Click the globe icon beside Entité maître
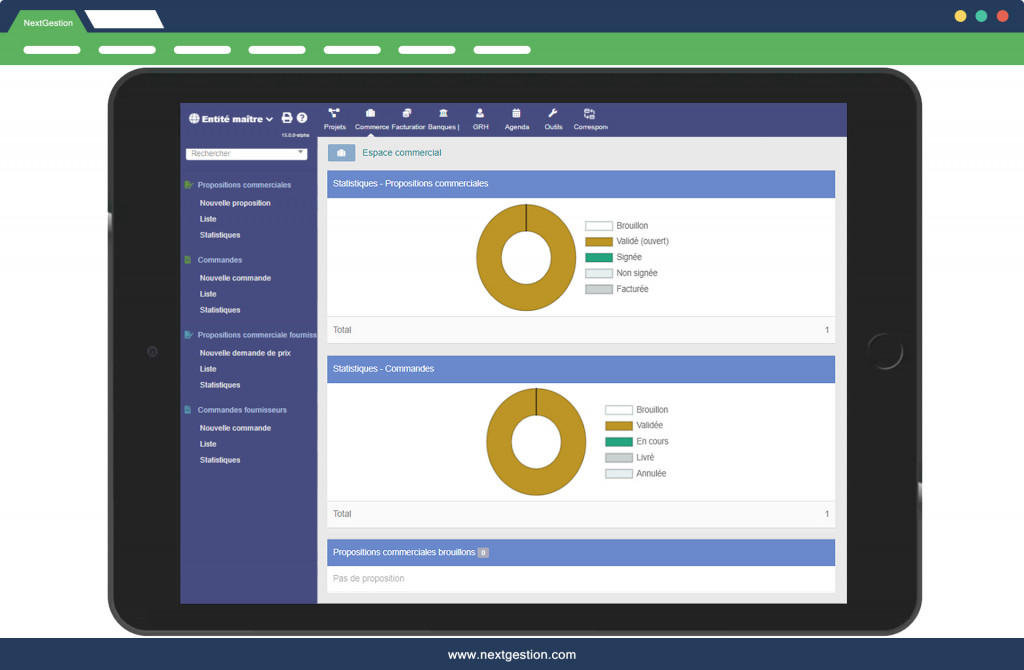 coord(194,119)
